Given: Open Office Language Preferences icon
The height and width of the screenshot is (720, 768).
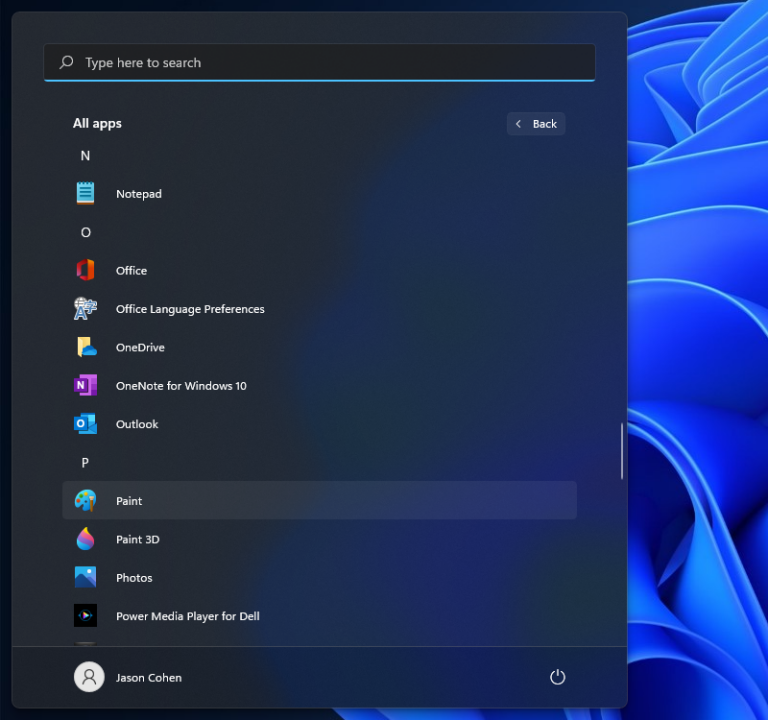Looking at the screenshot, I should tap(85, 309).
